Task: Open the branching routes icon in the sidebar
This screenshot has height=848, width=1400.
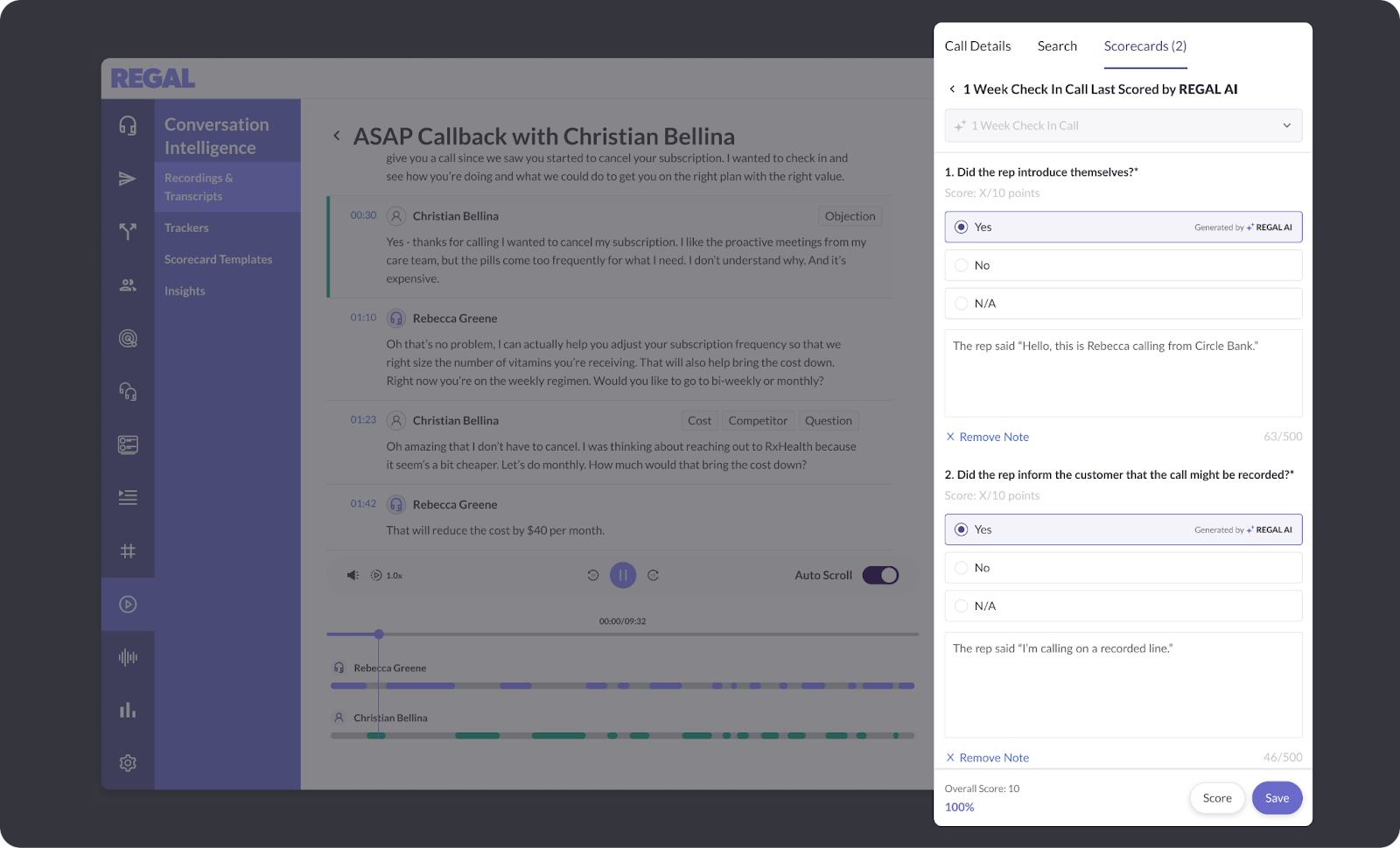Action: point(128,231)
